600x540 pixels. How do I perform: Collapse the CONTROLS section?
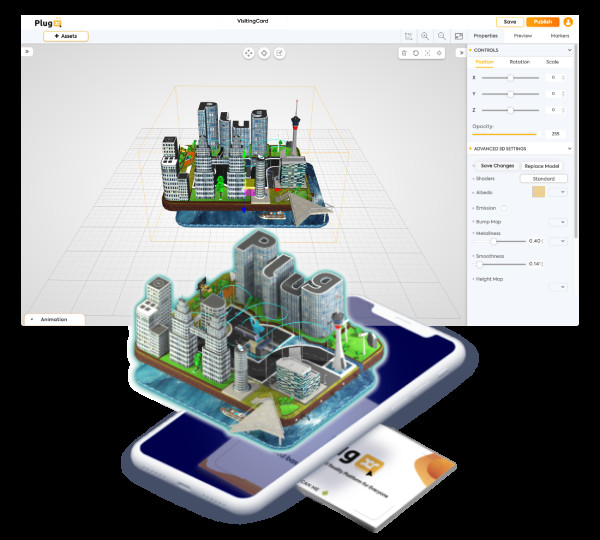(x=570, y=50)
